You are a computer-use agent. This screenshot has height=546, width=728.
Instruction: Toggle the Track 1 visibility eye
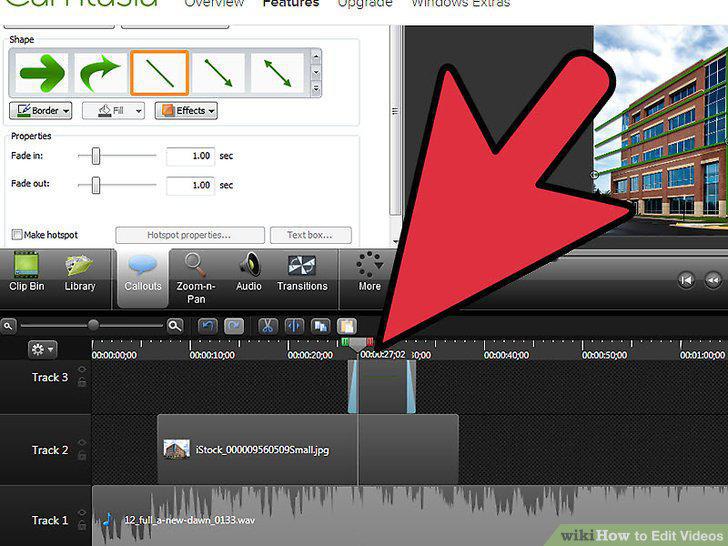coord(82,513)
